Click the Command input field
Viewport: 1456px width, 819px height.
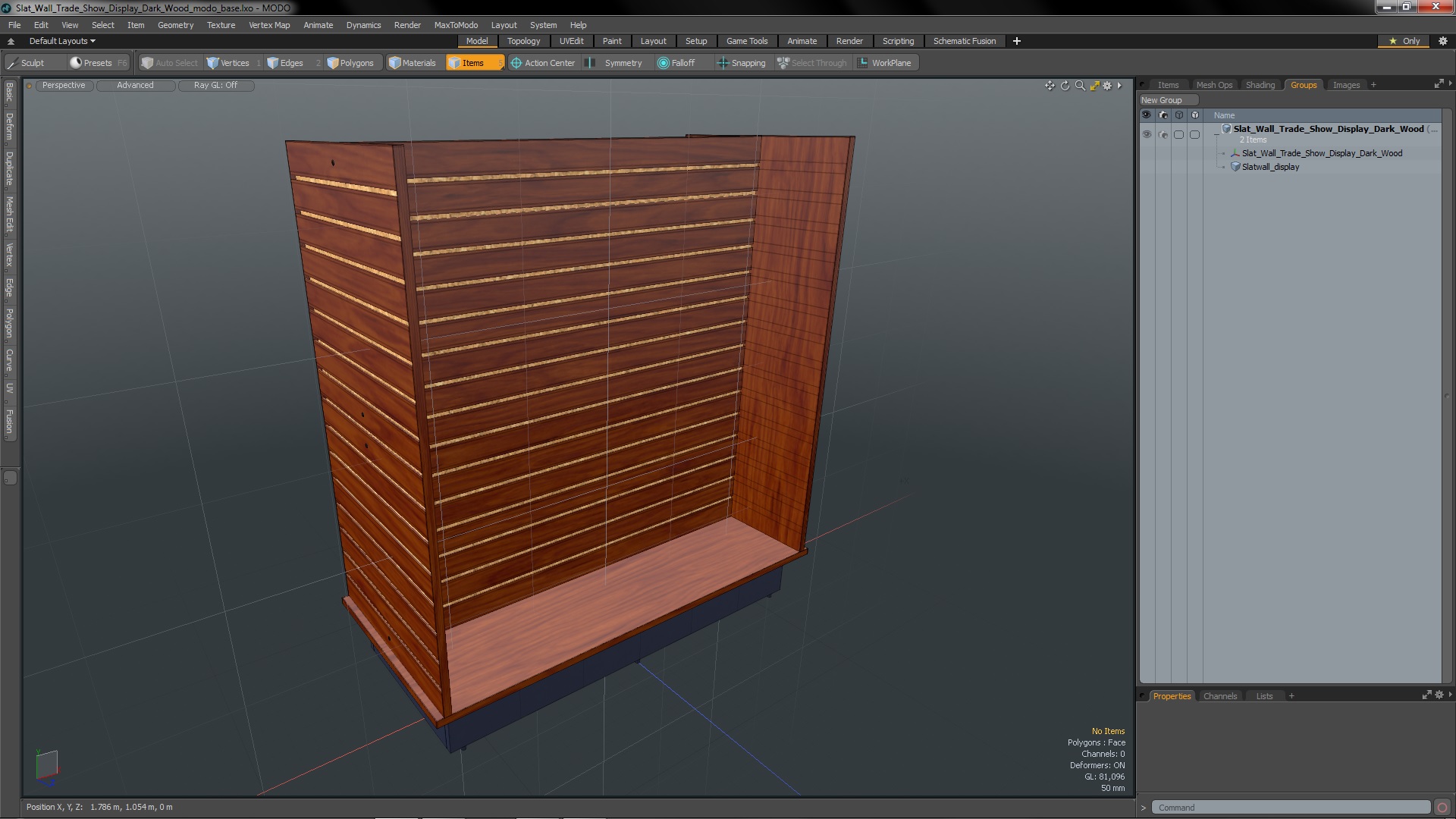1291,808
